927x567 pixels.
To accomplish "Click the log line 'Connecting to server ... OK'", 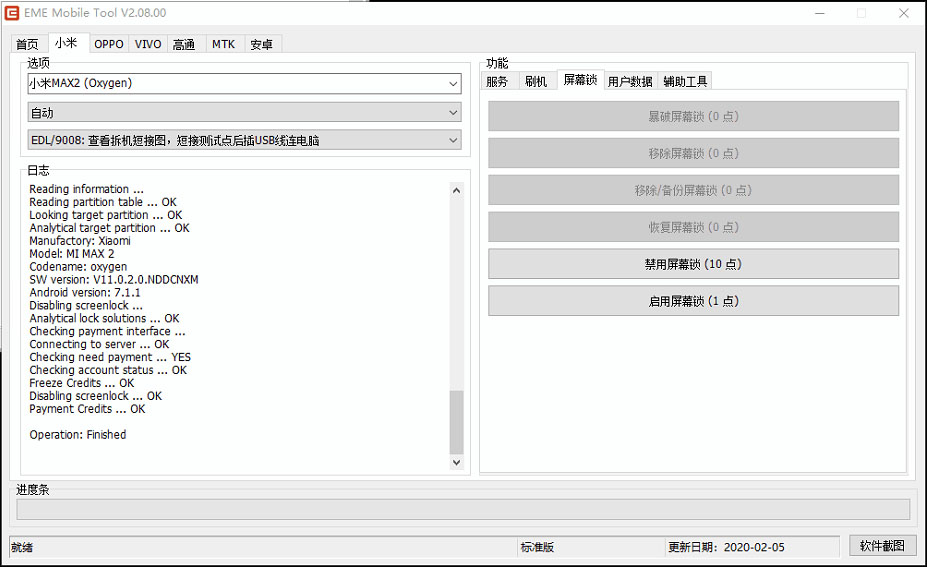I will pos(99,344).
